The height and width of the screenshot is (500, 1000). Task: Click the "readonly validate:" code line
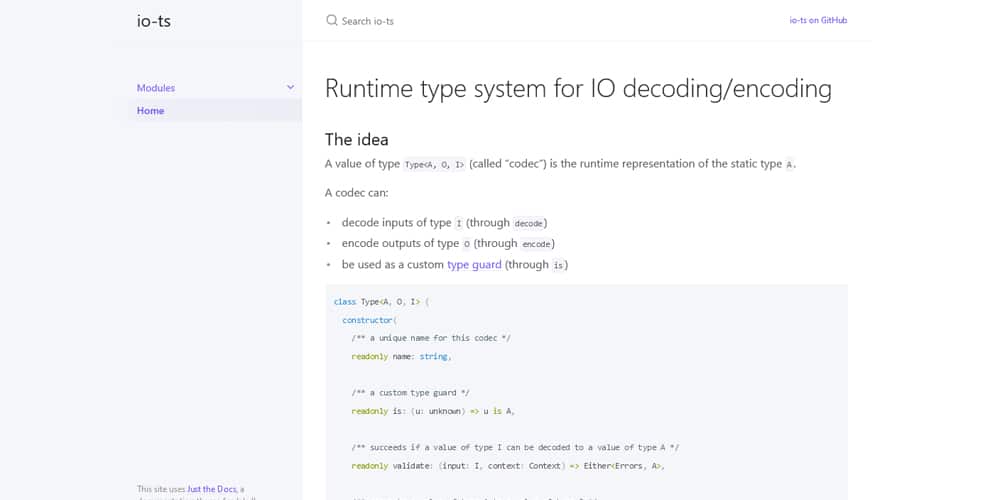(508, 466)
